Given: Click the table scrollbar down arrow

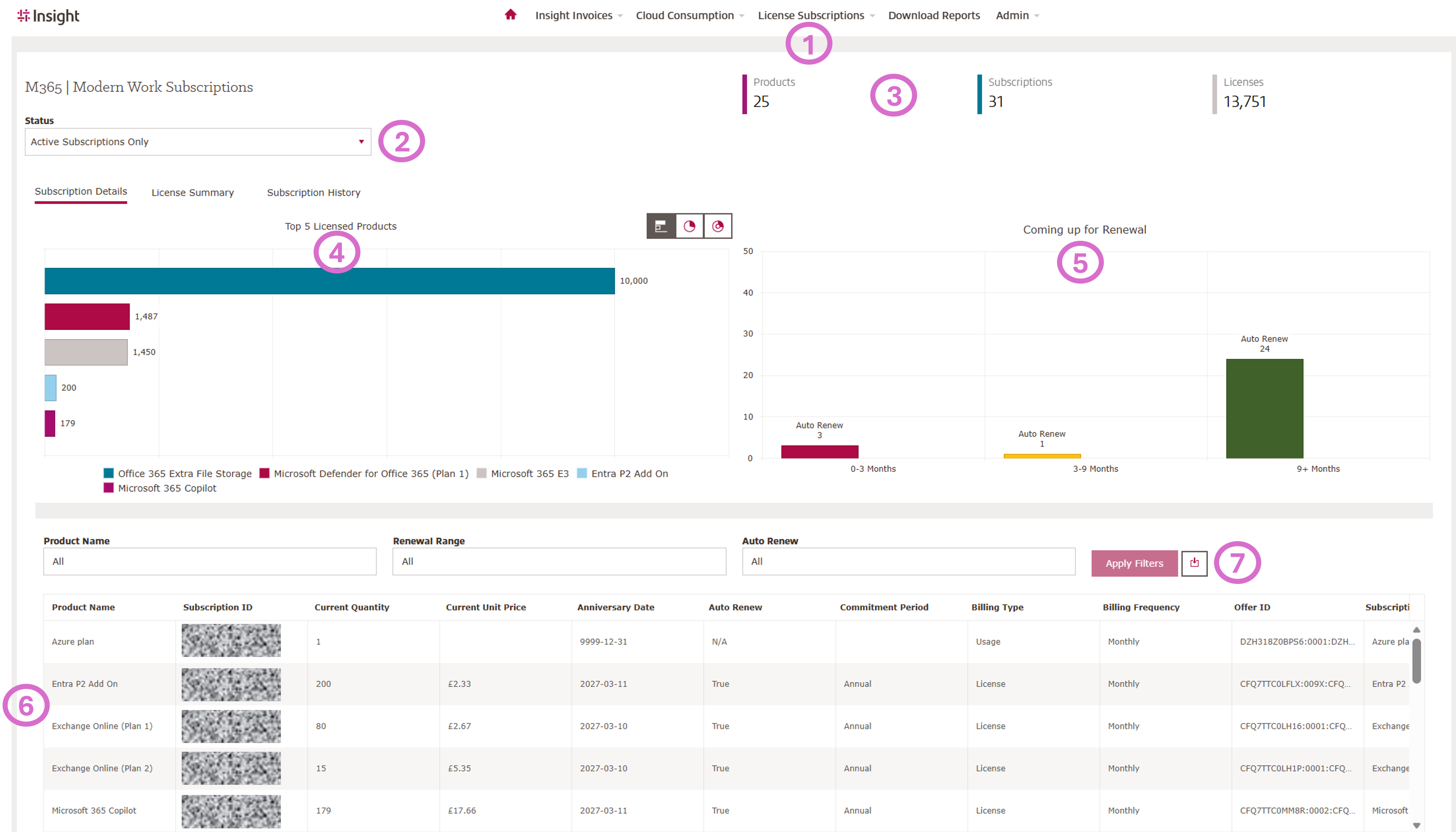Looking at the screenshot, I should (1416, 825).
